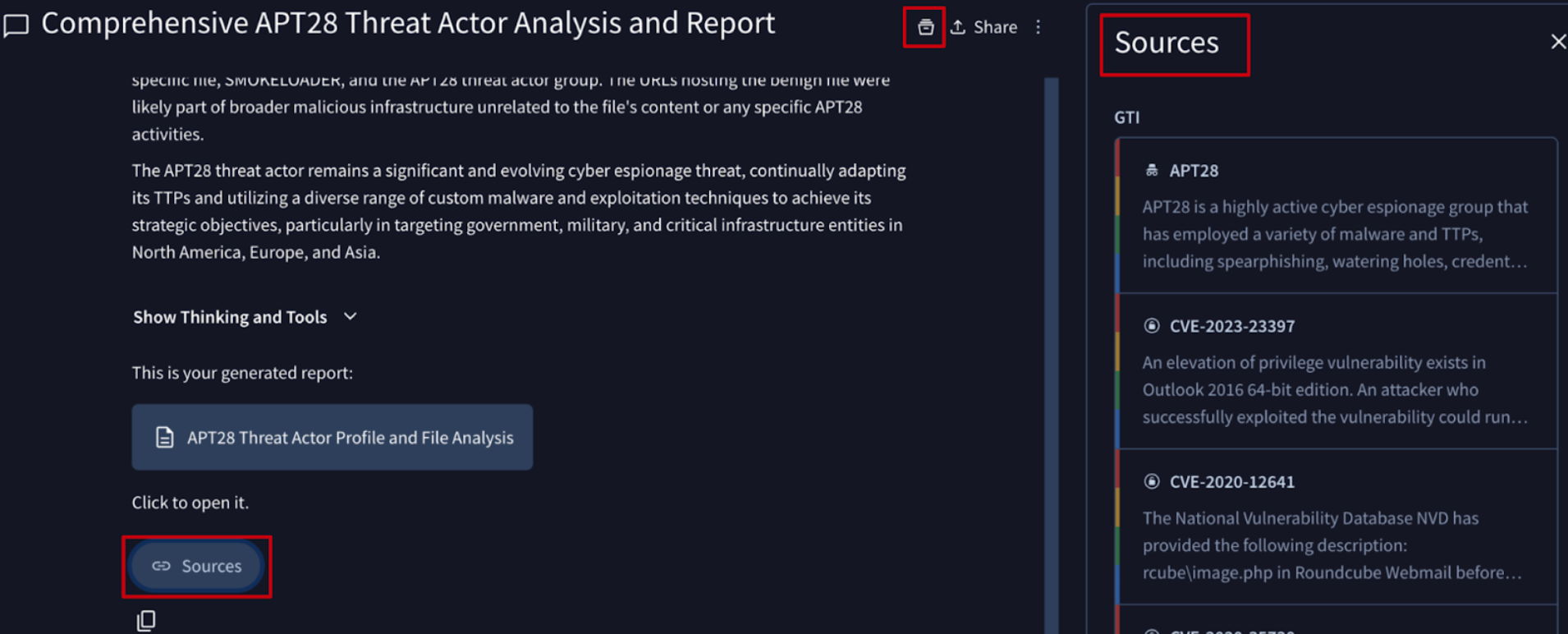Expand Show Thinking and Tools
1568x634 pixels.
[245, 317]
